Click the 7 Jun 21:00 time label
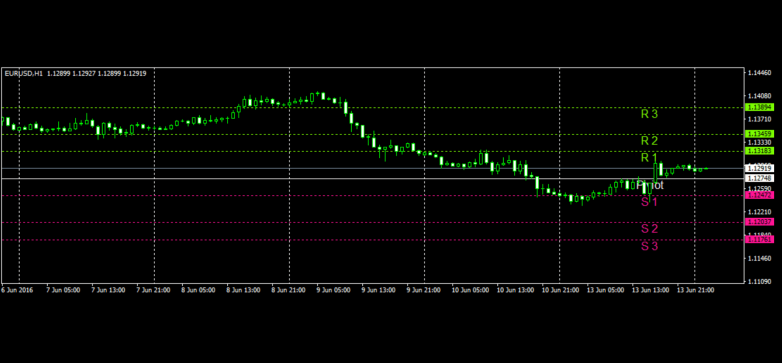The height and width of the screenshot is (363, 782). pos(153,290)
